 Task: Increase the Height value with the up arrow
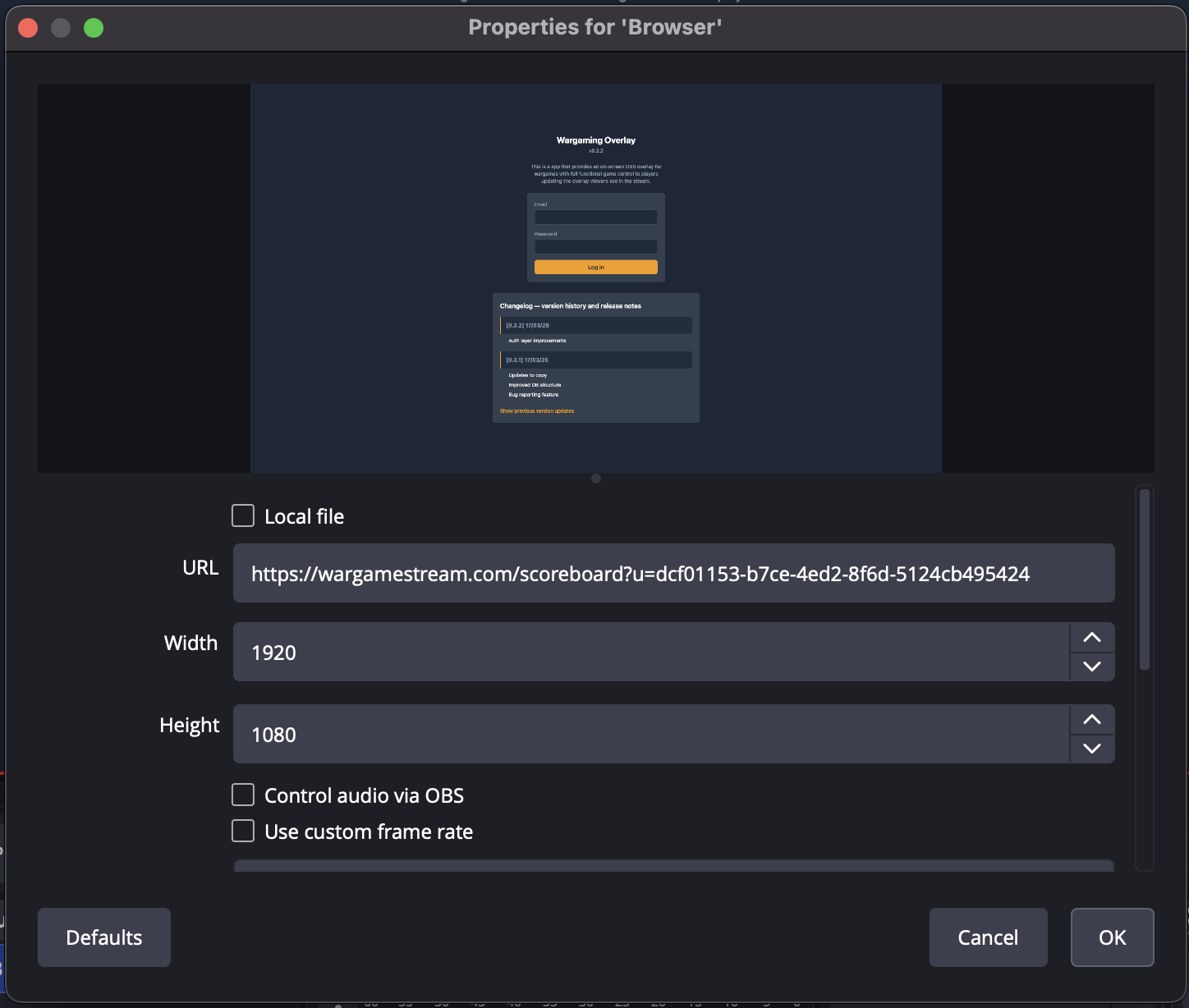point(1091,719)
